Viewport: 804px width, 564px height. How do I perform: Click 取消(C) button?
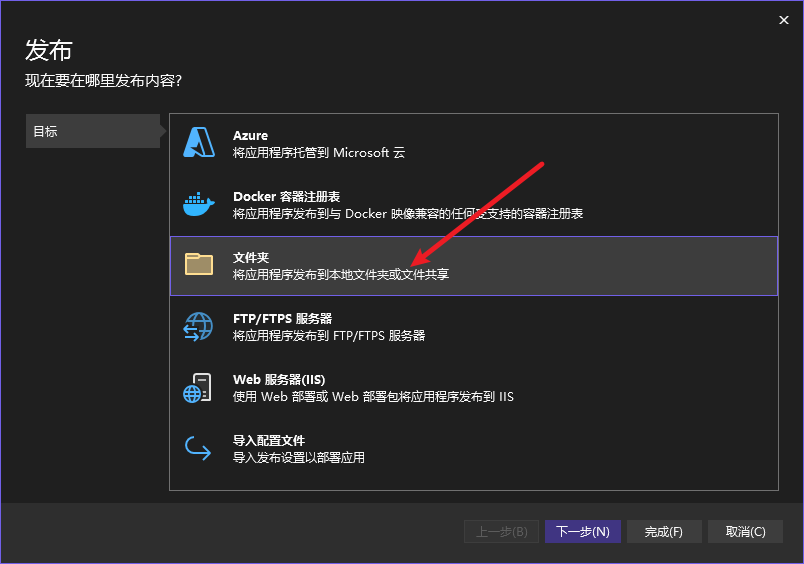coord(746,532)
